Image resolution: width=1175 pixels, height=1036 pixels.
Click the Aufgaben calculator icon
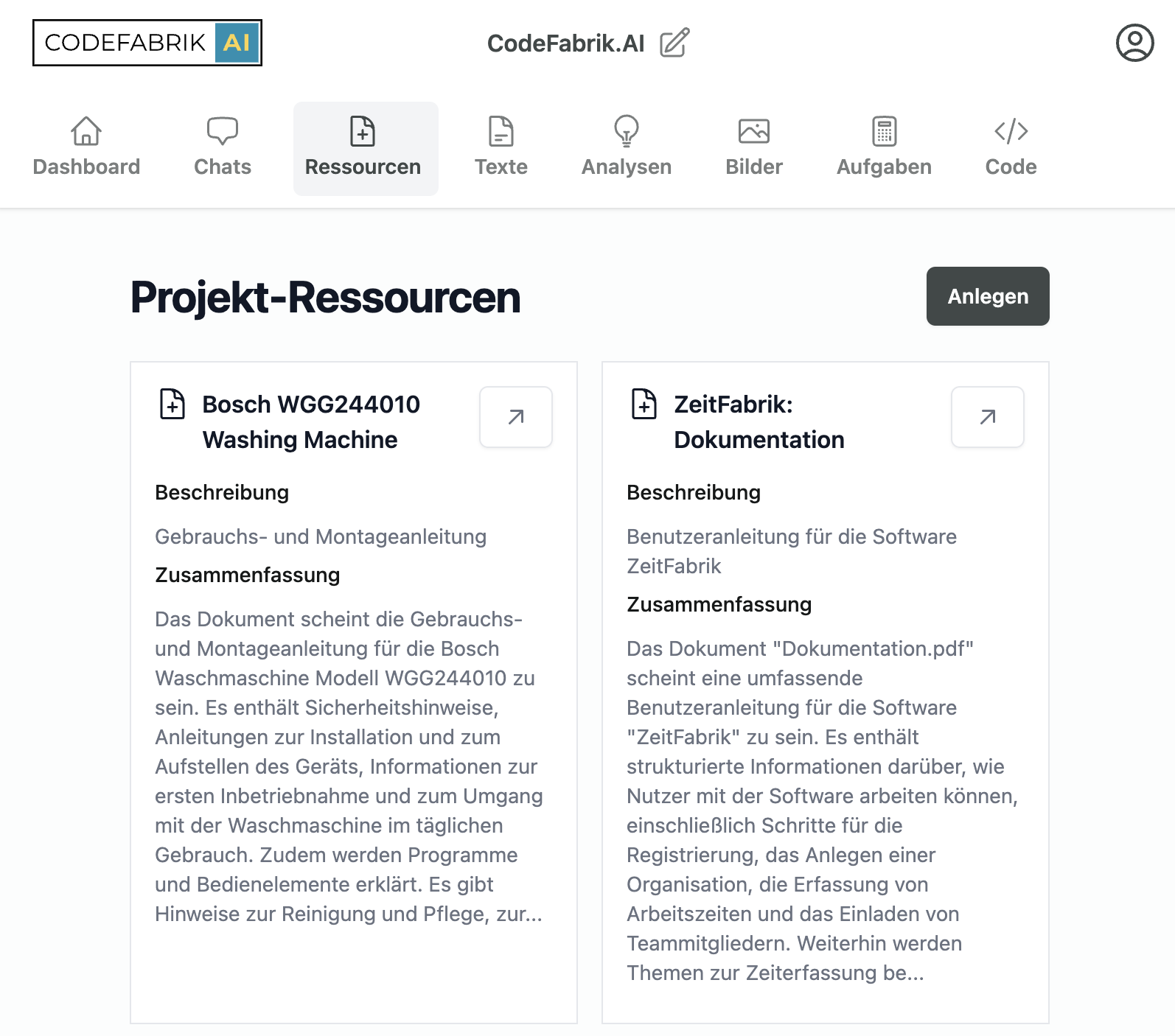point(885,131)
